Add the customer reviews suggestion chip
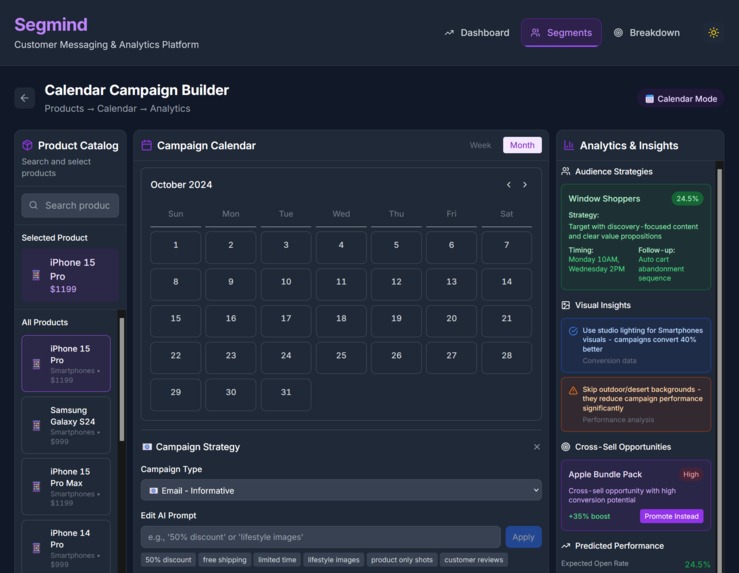This screenshot has height=573, width=739. (474, 560)
